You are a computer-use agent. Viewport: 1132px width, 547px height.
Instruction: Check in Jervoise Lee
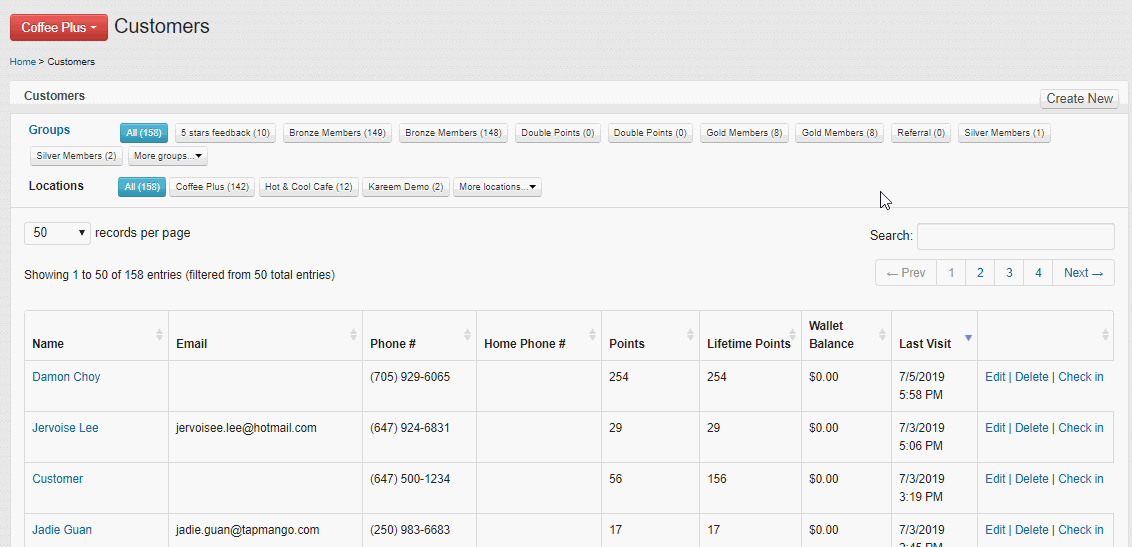pyautogui.click(x=1081, y=428)
